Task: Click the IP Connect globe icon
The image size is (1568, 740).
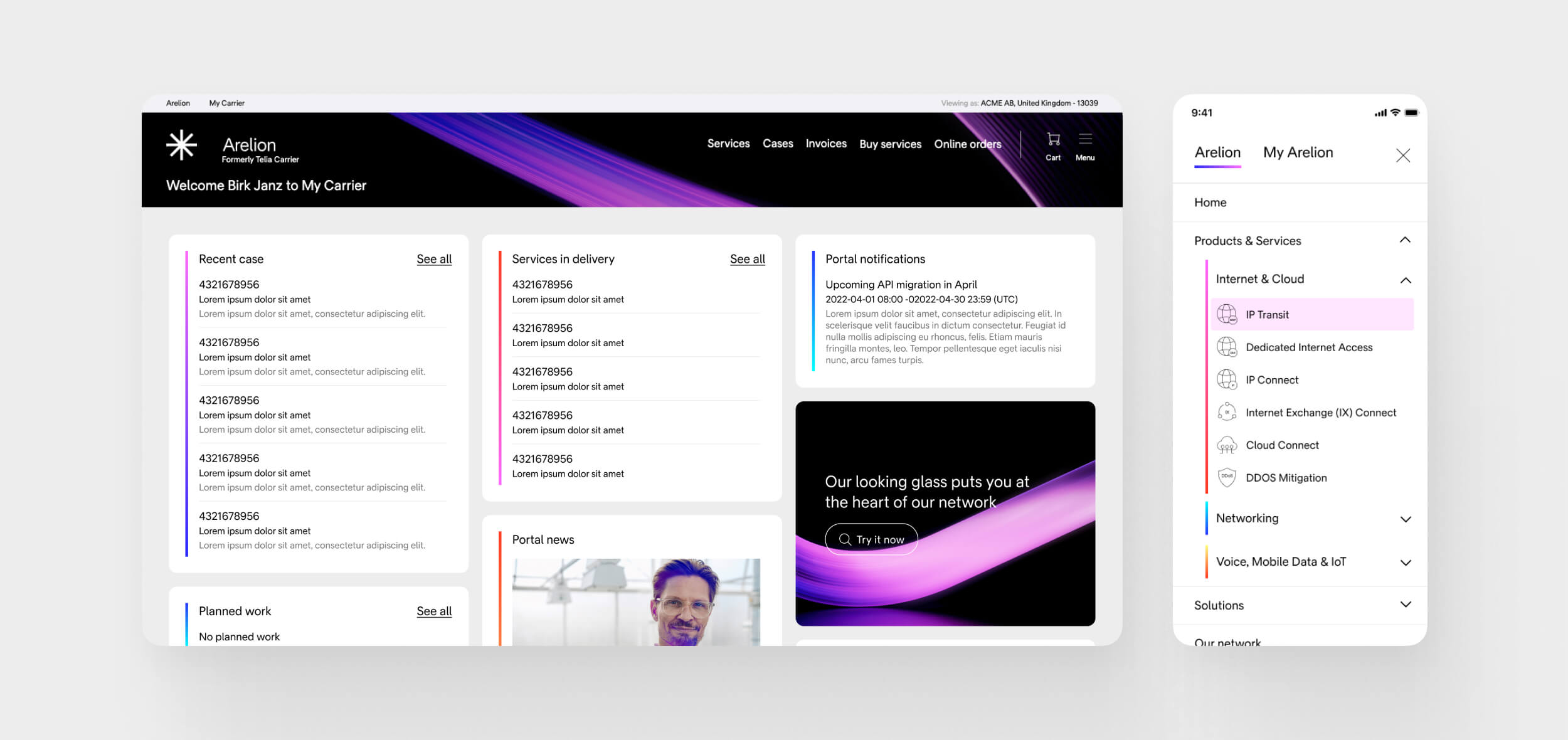Action: (1227, 379)
